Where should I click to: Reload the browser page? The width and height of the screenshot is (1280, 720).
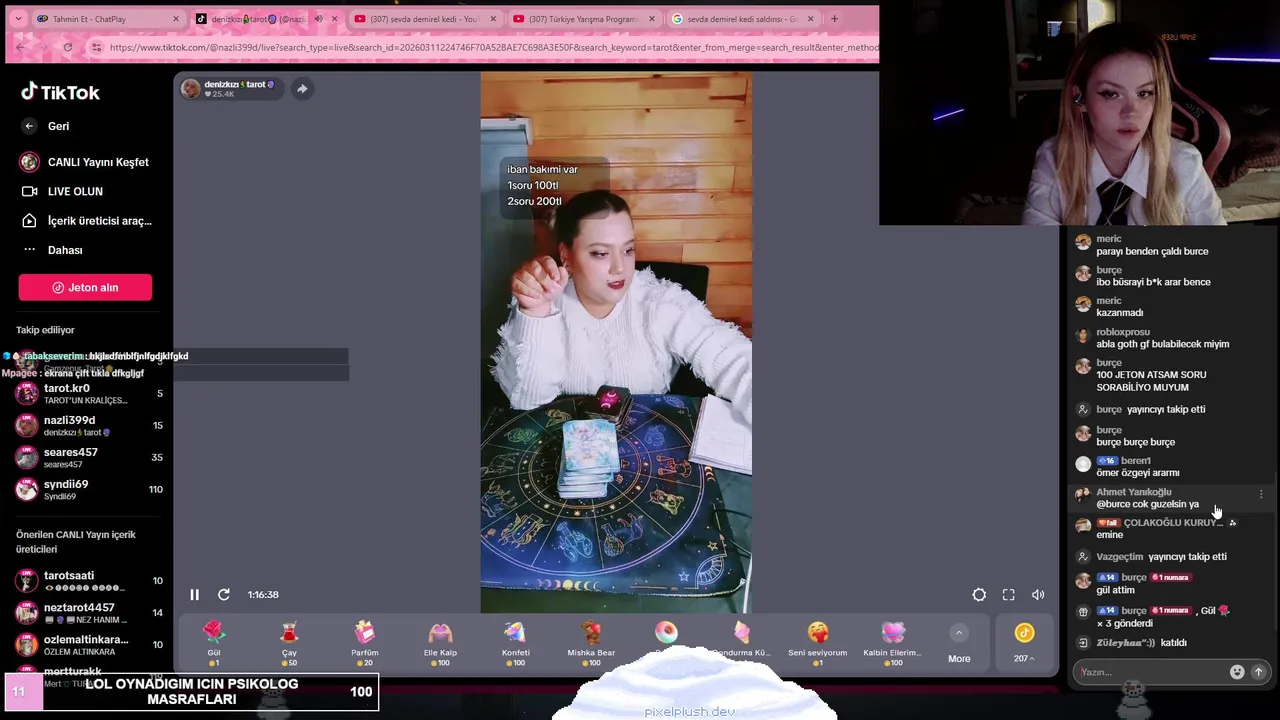67,47
